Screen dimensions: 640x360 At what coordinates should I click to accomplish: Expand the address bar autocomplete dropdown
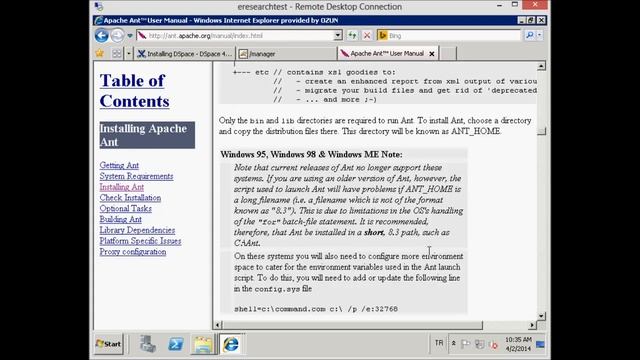338,36
